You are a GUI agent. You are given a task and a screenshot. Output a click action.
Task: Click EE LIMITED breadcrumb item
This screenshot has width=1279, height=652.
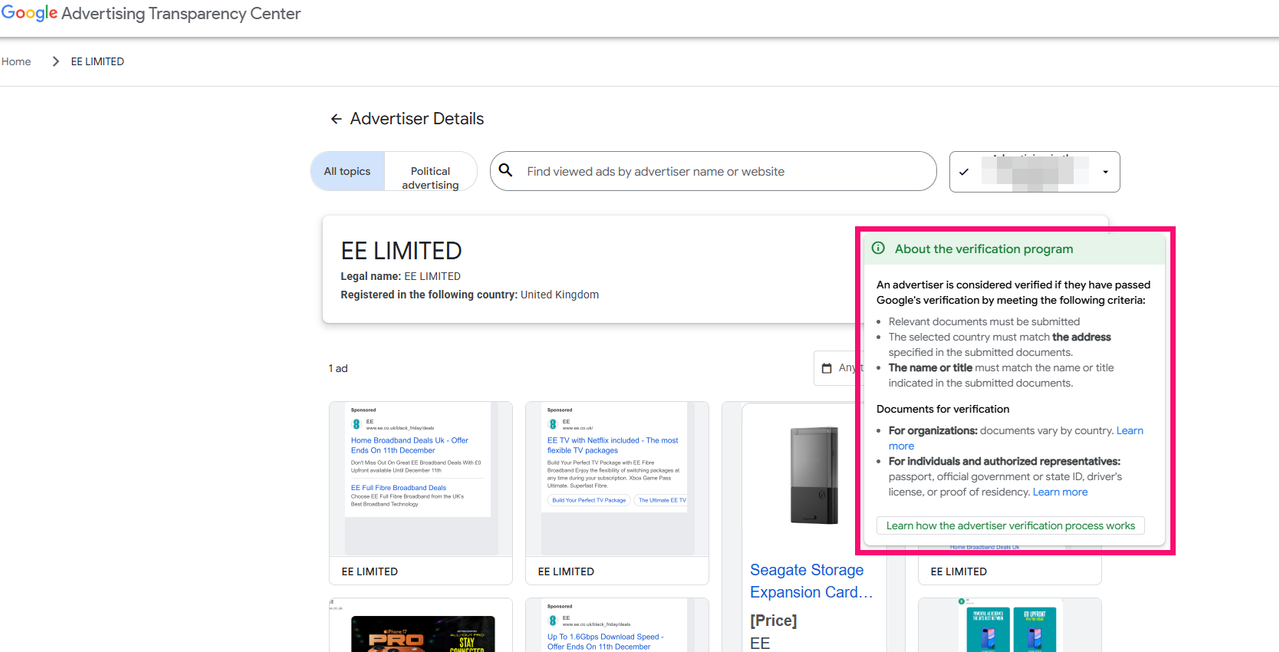point(97,61)
